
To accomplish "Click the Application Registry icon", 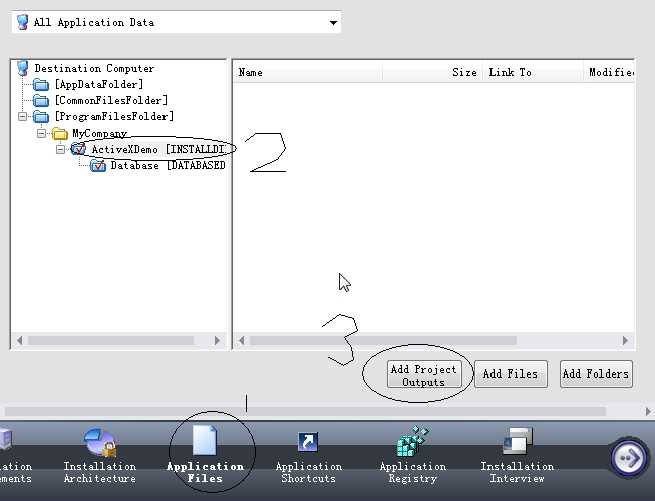I will click(x=413, y=441).
